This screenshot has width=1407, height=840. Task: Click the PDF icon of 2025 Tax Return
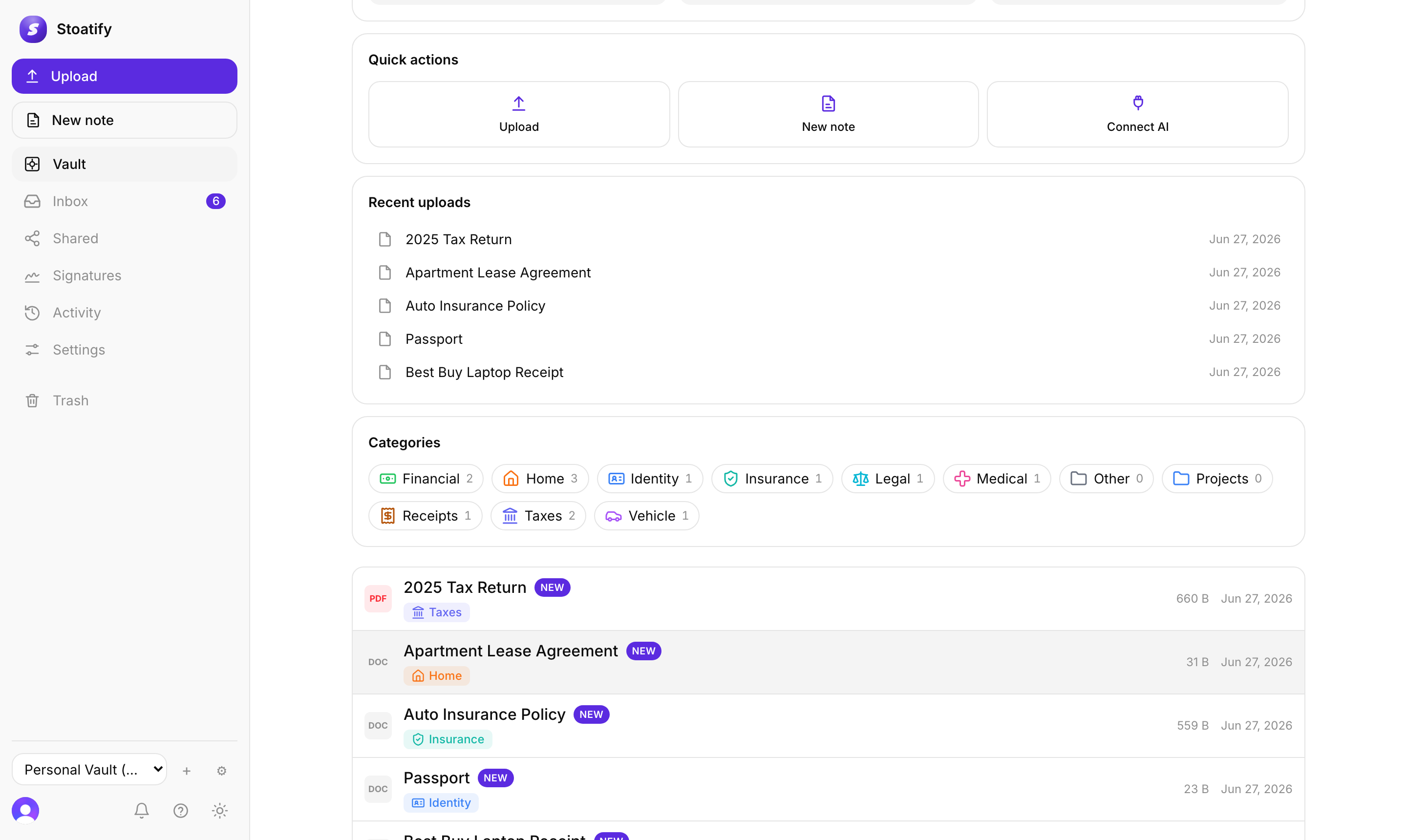378,599
